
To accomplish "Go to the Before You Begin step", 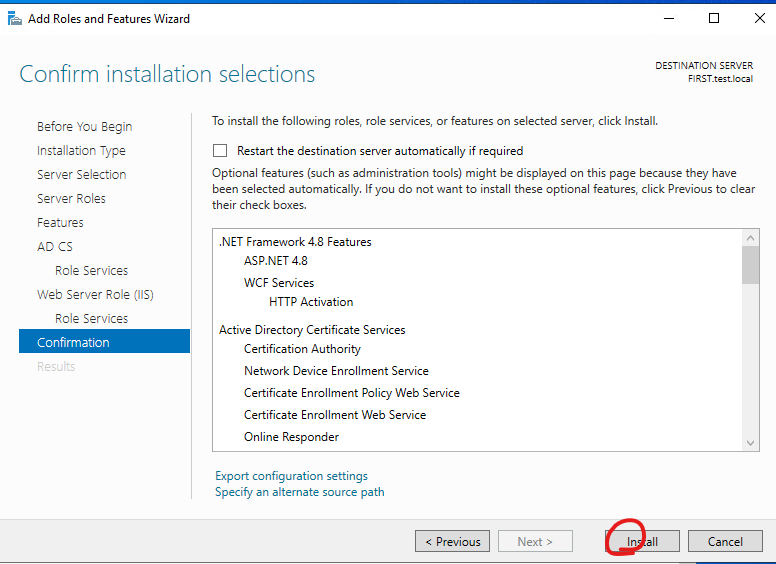I will (85, 127).
